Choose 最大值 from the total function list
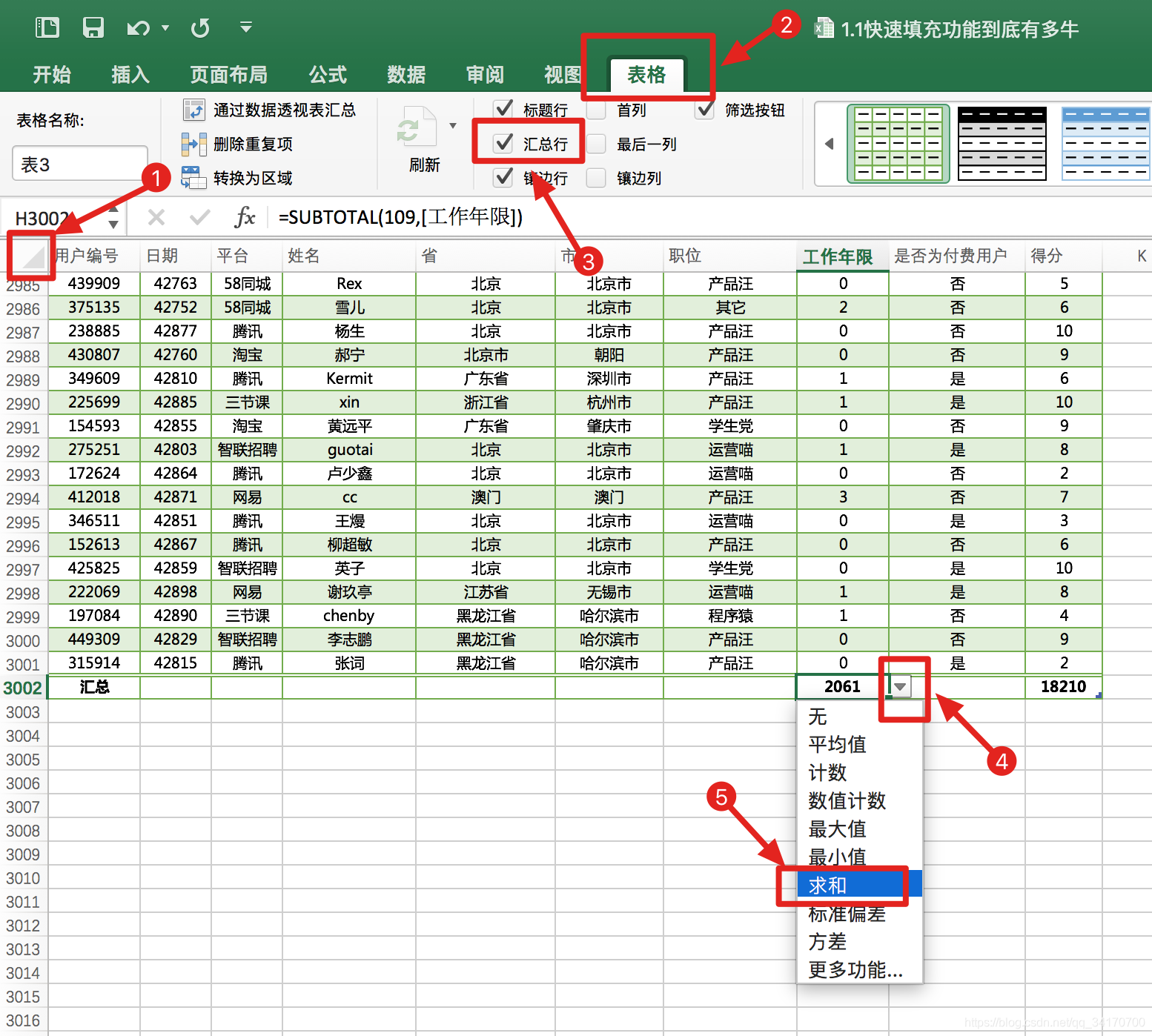The height and width of the screenshot is (1036, 1152). click(860, 829)
